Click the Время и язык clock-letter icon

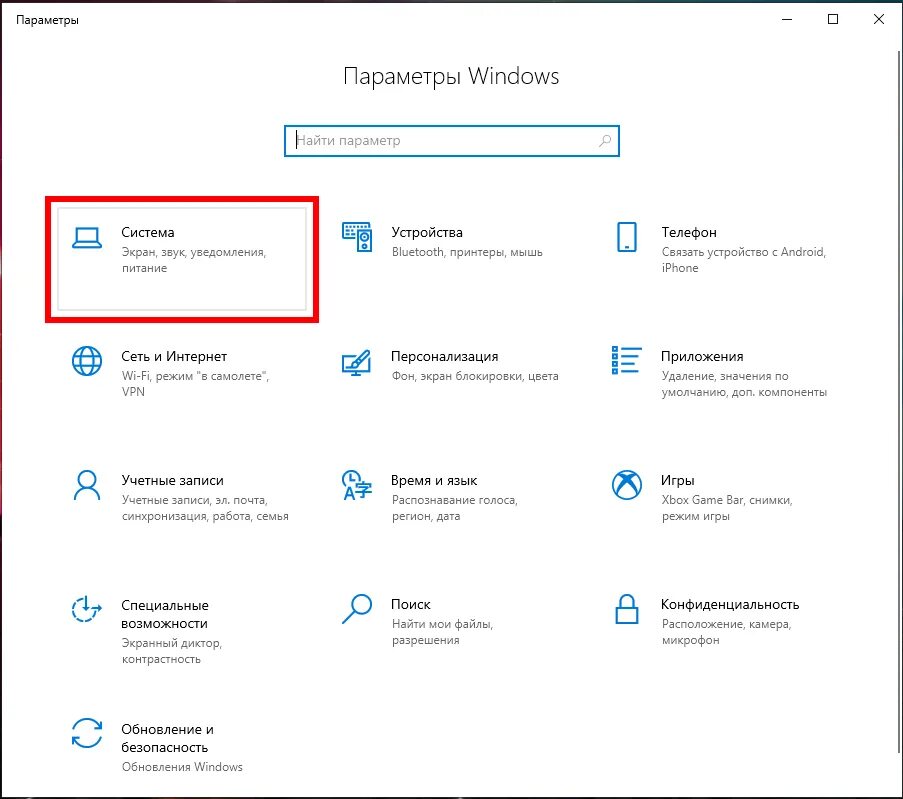pyautogui.click(x=356, y=485)
